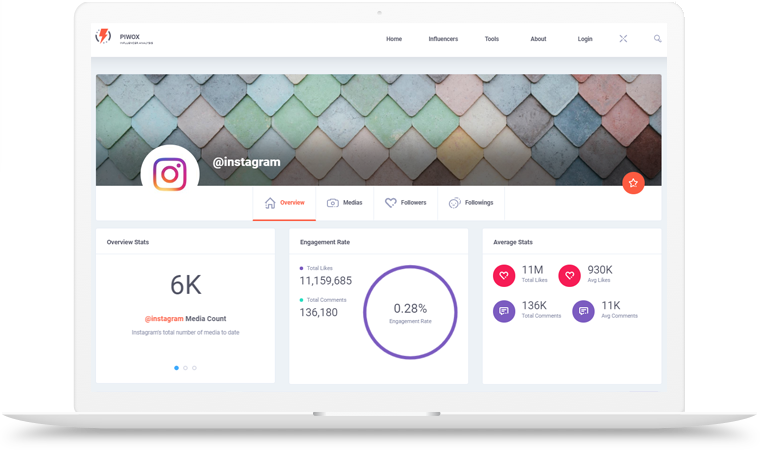Select the first carousel dot indicator
The image size is (760, 450).
click(x=177, y=368)
